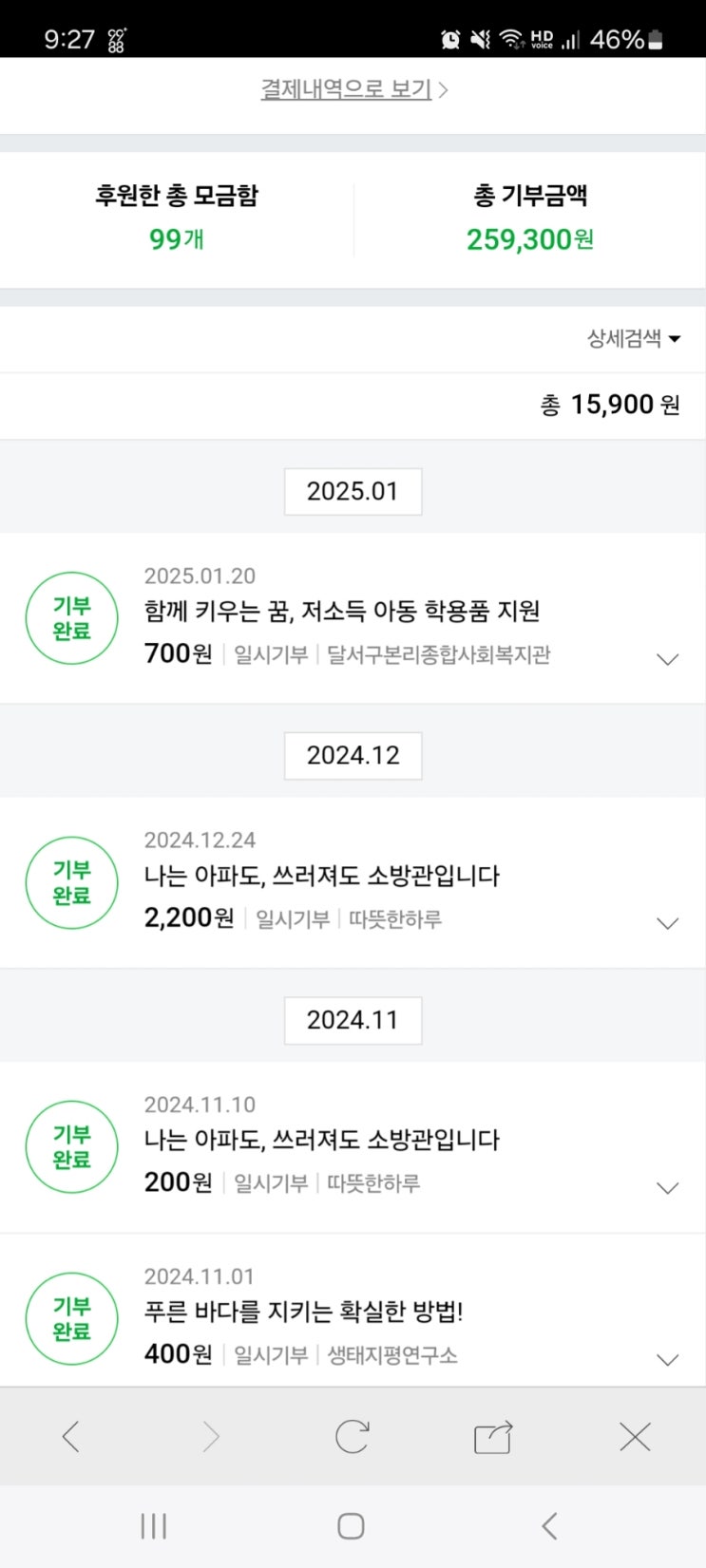Viewport: 706px width, 1568px height.
Task: Tap the 기부완료 badge for 2025.01.20 donation
Action: coord(72,618)
